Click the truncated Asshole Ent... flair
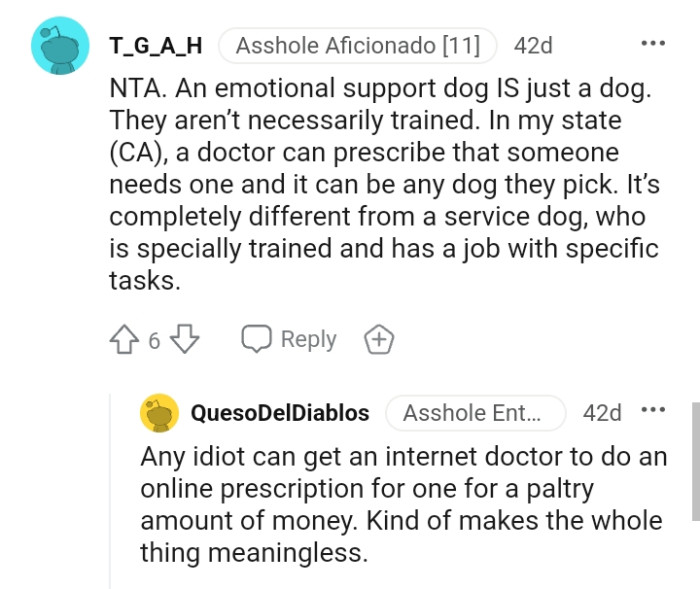This screenshot has height=589, width=700. point(475,413)
